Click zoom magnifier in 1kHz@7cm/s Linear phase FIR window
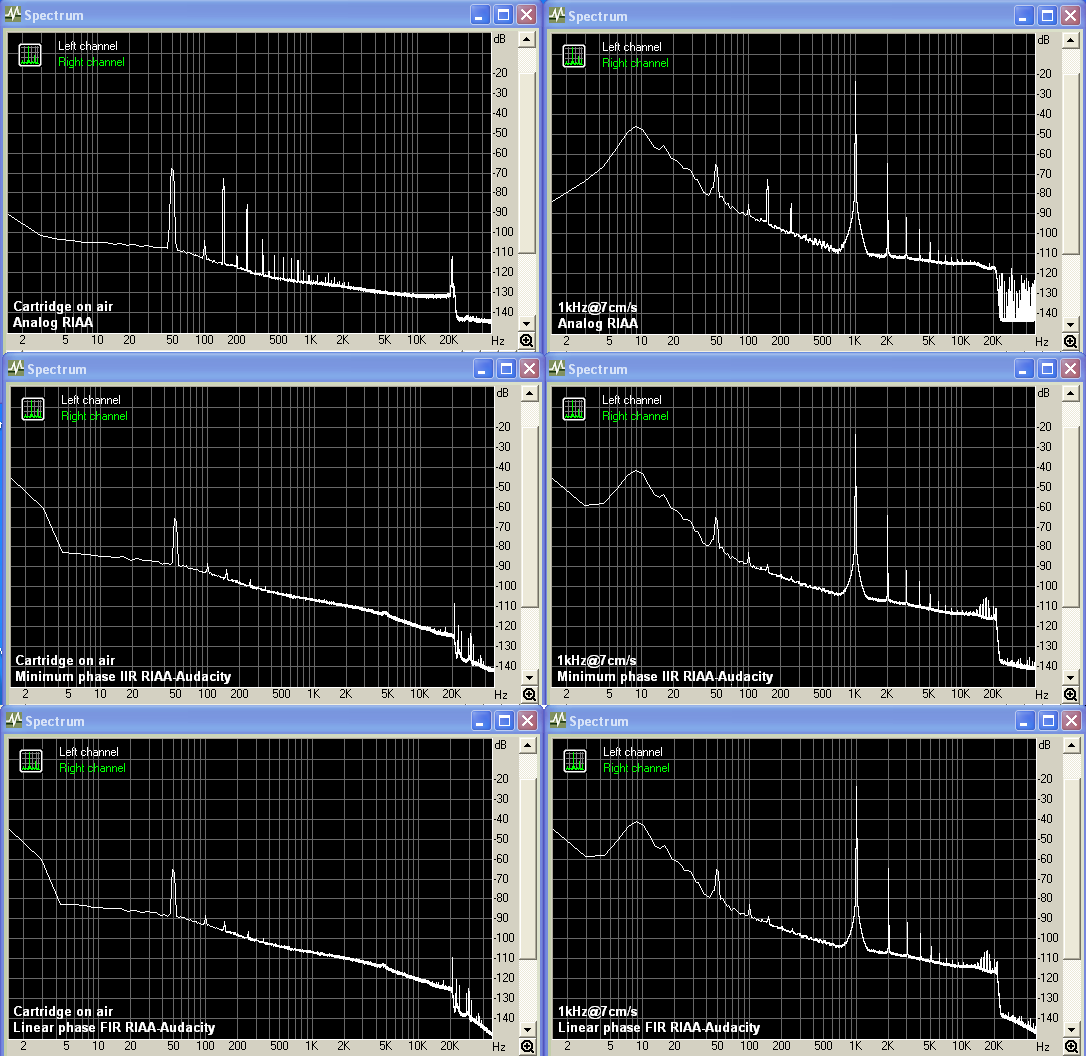1086x1058 pixels. [1071, 1047]
